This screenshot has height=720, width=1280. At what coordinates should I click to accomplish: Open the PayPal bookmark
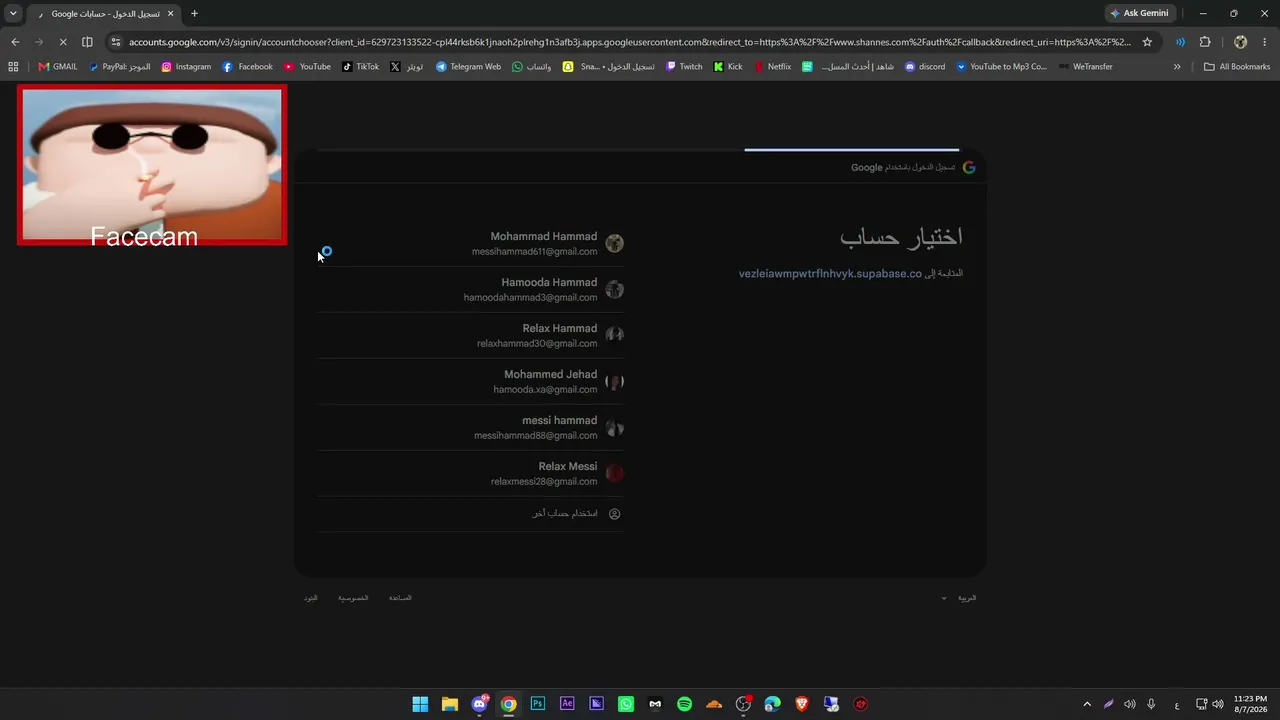pos(120,67)
